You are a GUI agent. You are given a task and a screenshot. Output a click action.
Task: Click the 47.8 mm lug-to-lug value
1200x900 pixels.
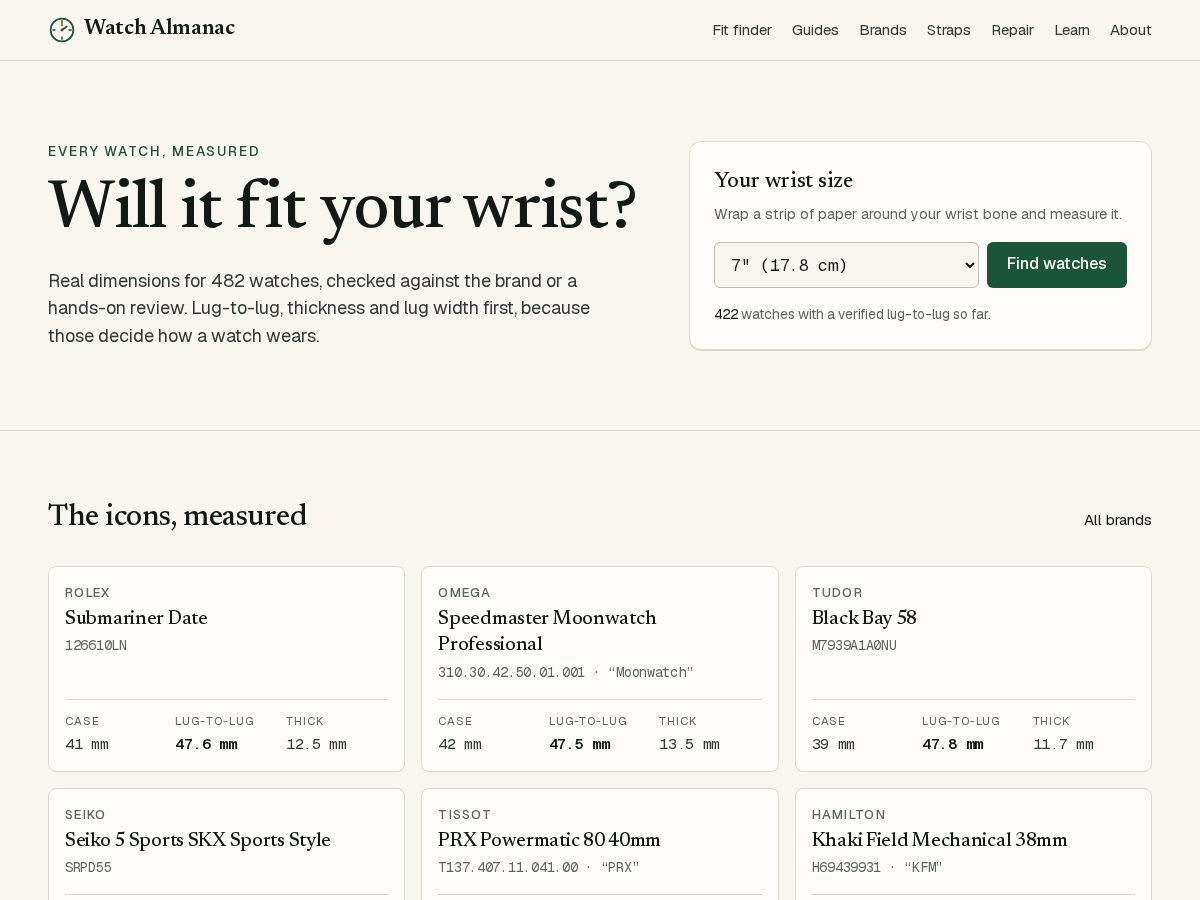tap(952, 744)
